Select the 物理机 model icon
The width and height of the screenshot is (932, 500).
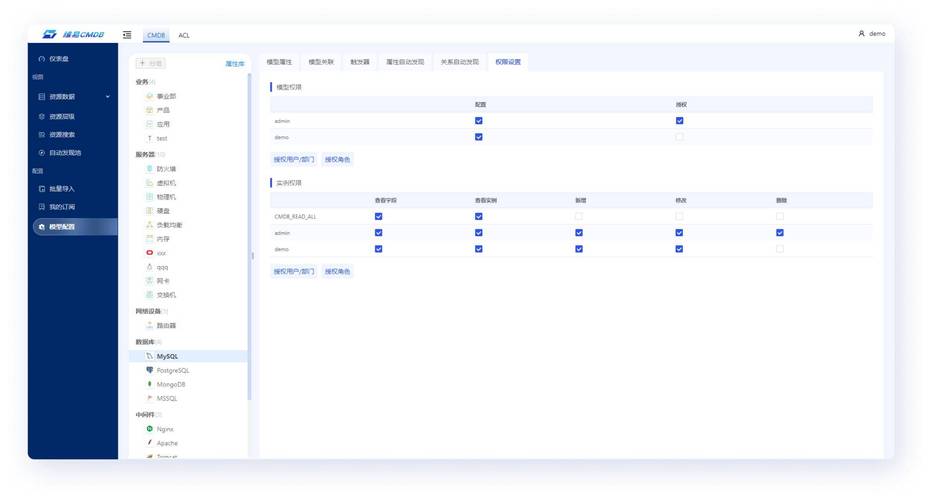click(150, 197)
